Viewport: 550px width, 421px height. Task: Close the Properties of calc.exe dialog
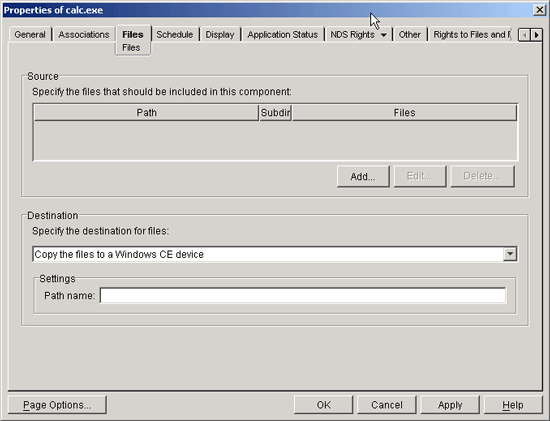539,10
